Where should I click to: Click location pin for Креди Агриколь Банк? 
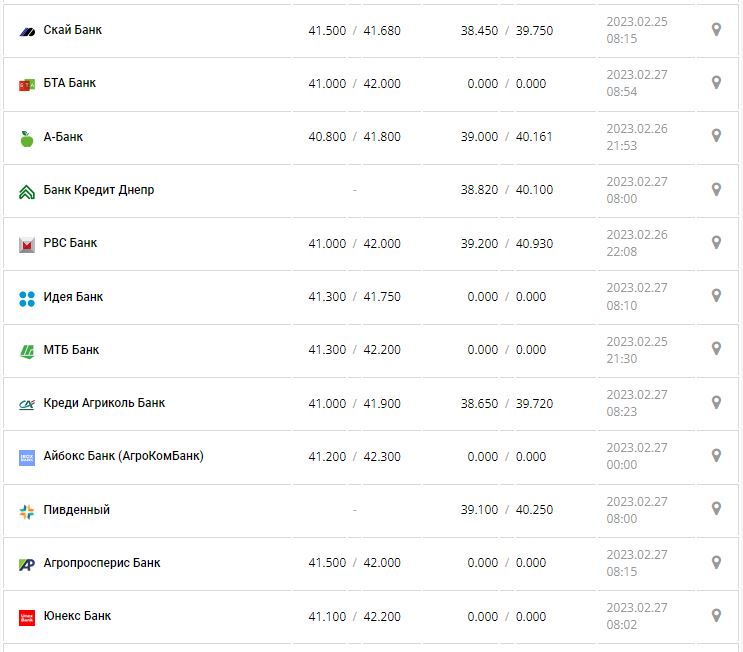click(716, 402)
